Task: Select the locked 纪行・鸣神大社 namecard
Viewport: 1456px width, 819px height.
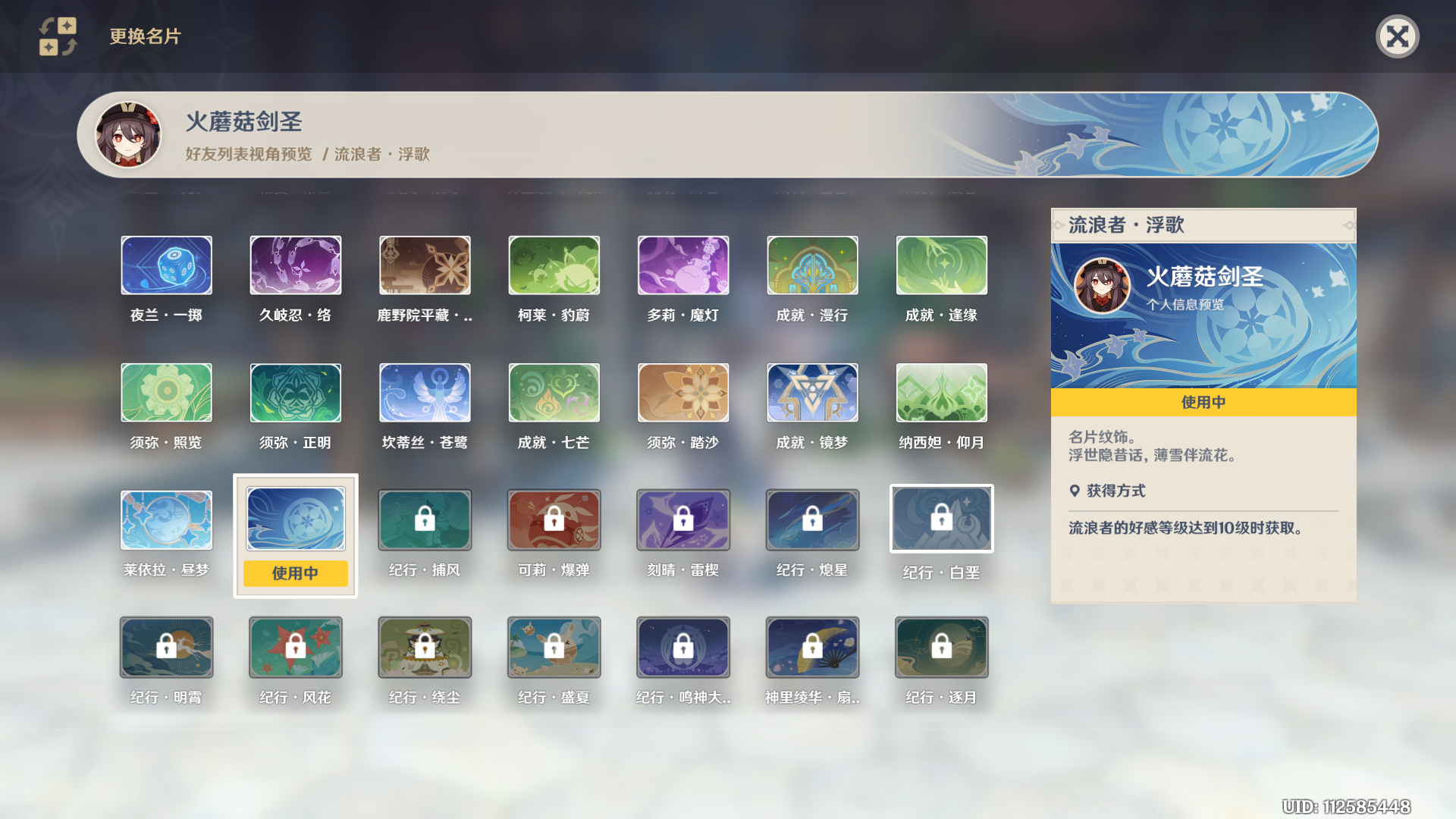Action: point(683,648)
